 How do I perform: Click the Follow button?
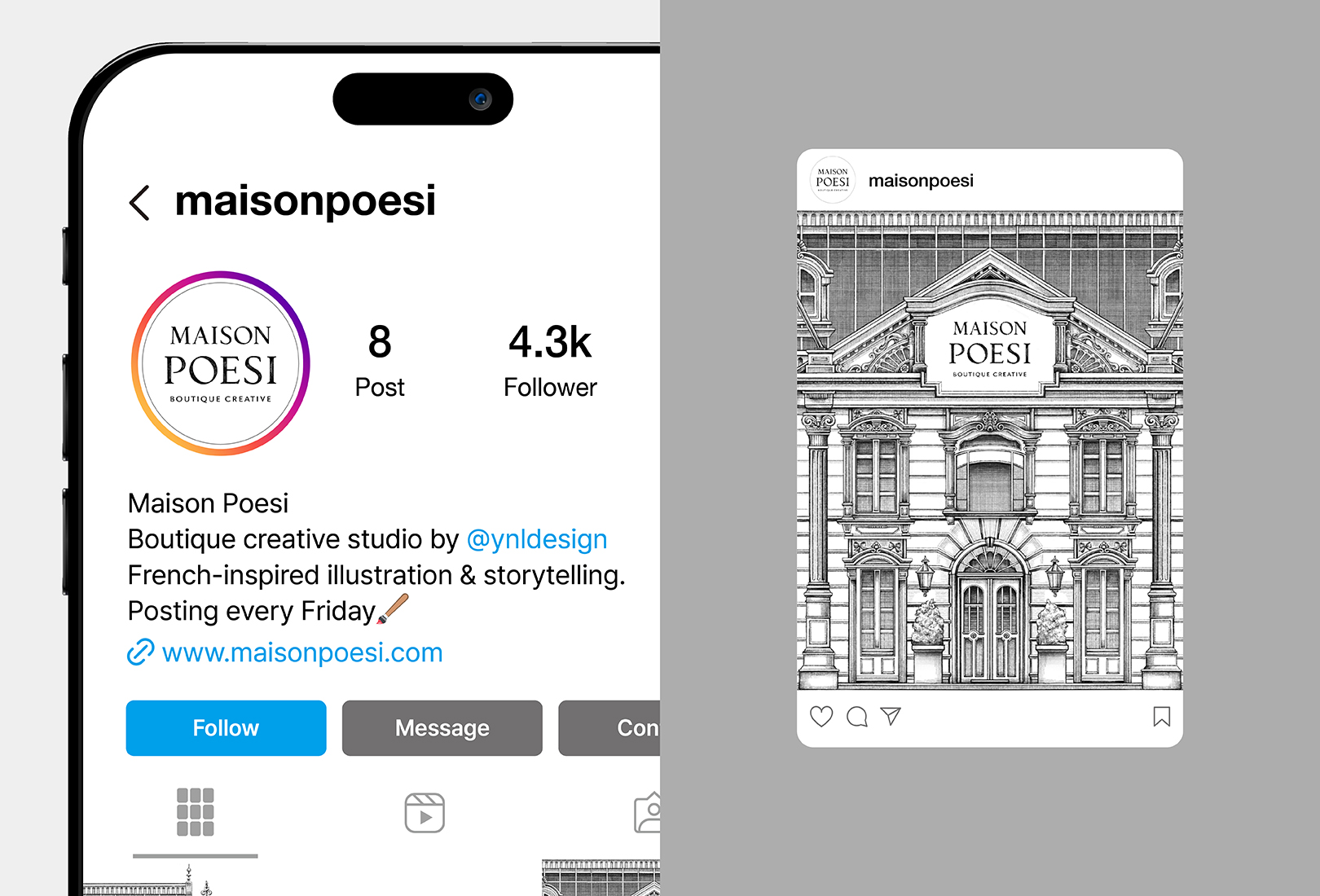click(226, 728)
